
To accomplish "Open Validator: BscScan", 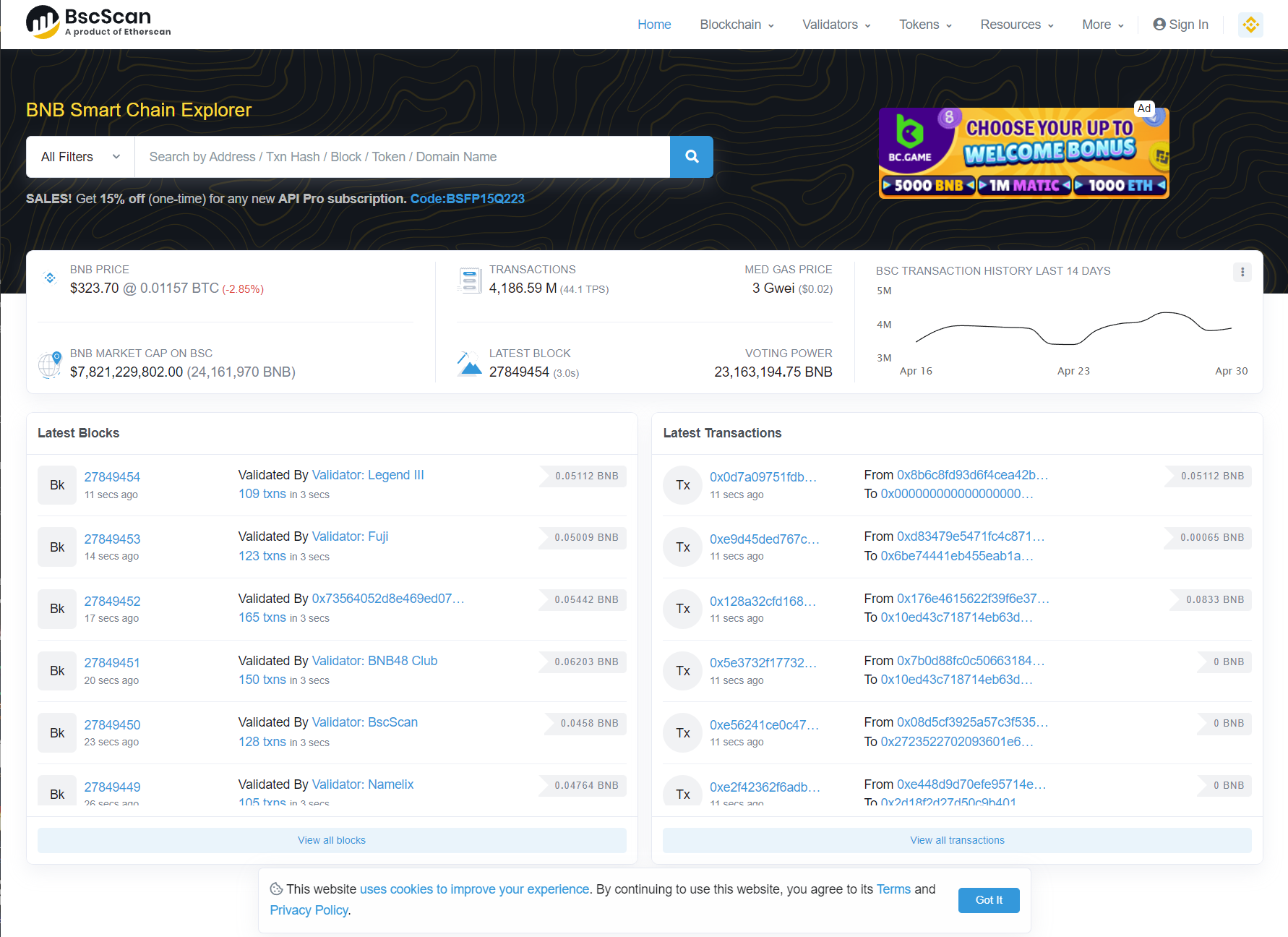I will 365,722.
